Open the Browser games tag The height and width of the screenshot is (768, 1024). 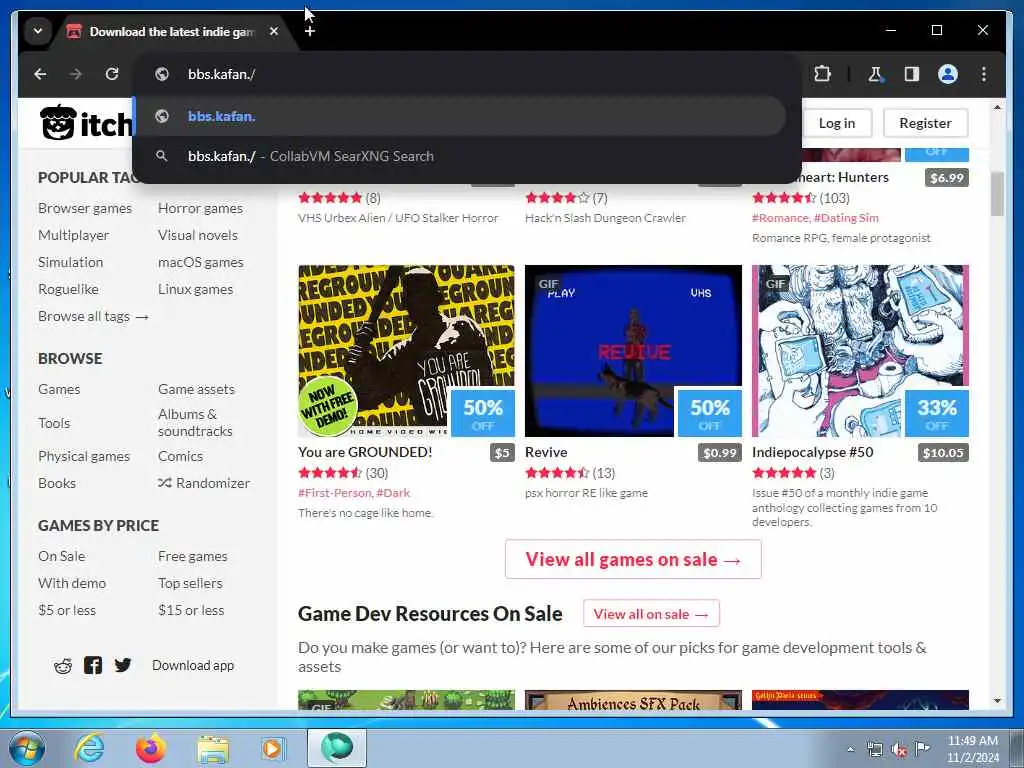85,208
